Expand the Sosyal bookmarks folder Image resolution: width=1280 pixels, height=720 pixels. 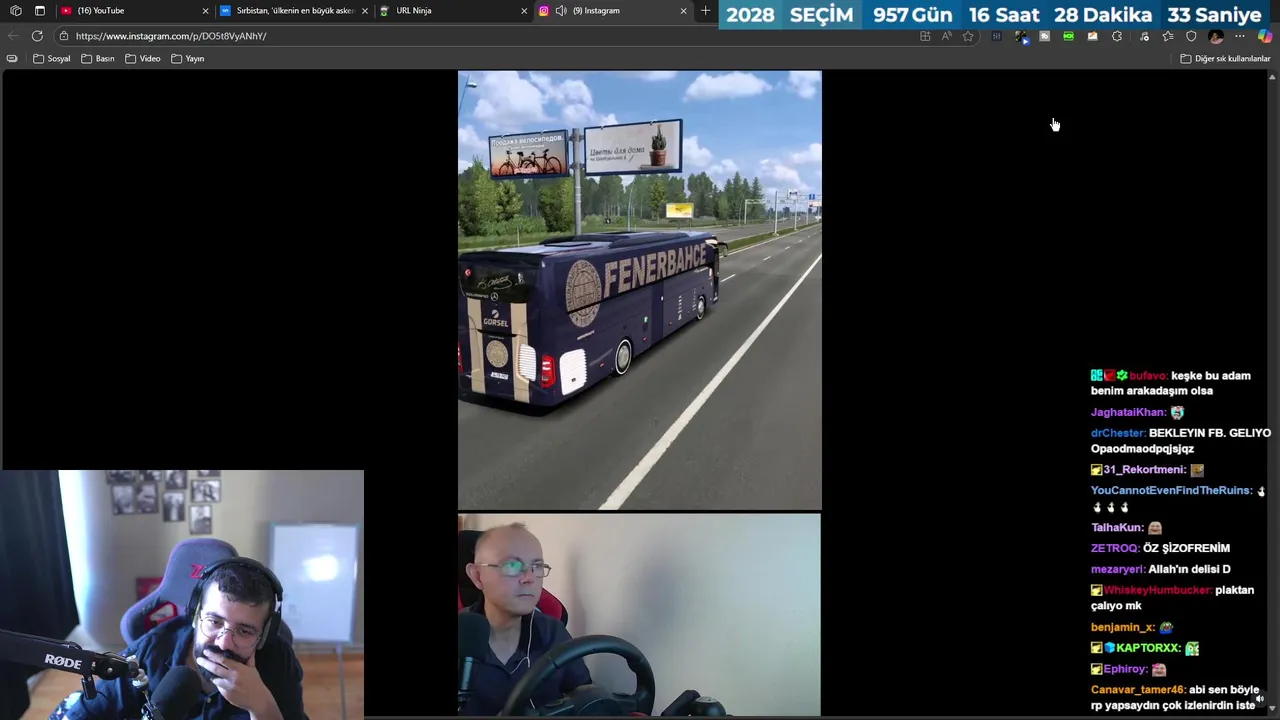point(52,58)
